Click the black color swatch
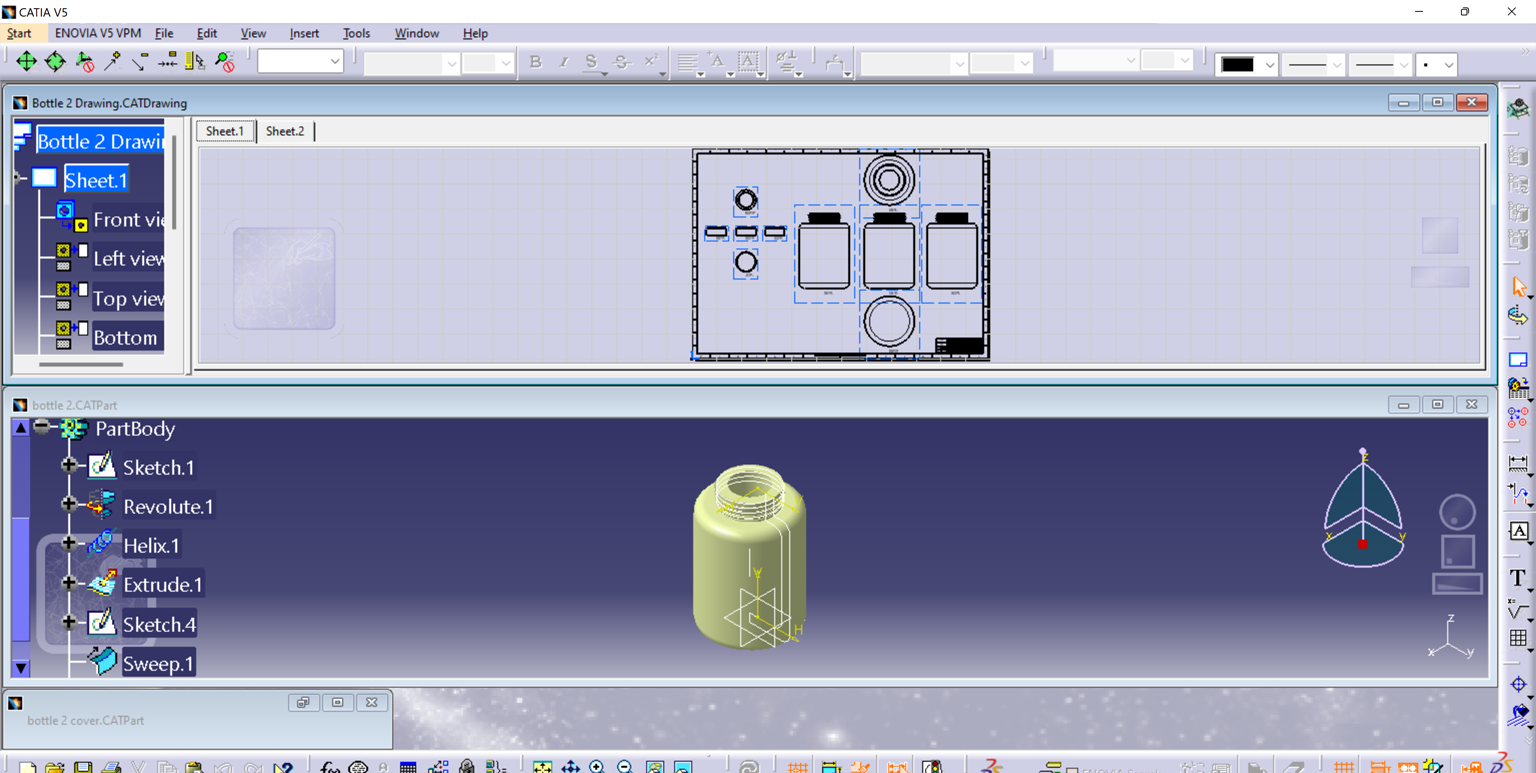This screenshot has width=1536, height=773. point(1237,65)
